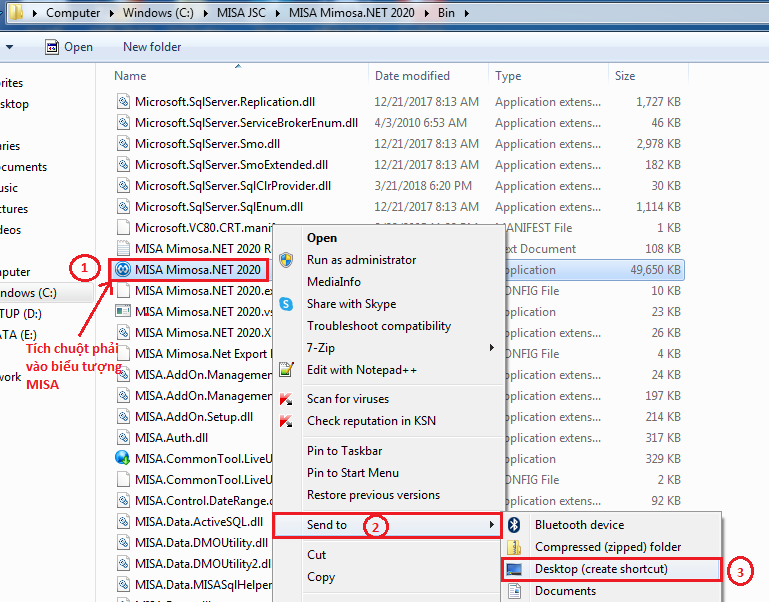Click the Kaspersky icon beside Scan for viruses

pyautogui.click(x=286, y=399)
